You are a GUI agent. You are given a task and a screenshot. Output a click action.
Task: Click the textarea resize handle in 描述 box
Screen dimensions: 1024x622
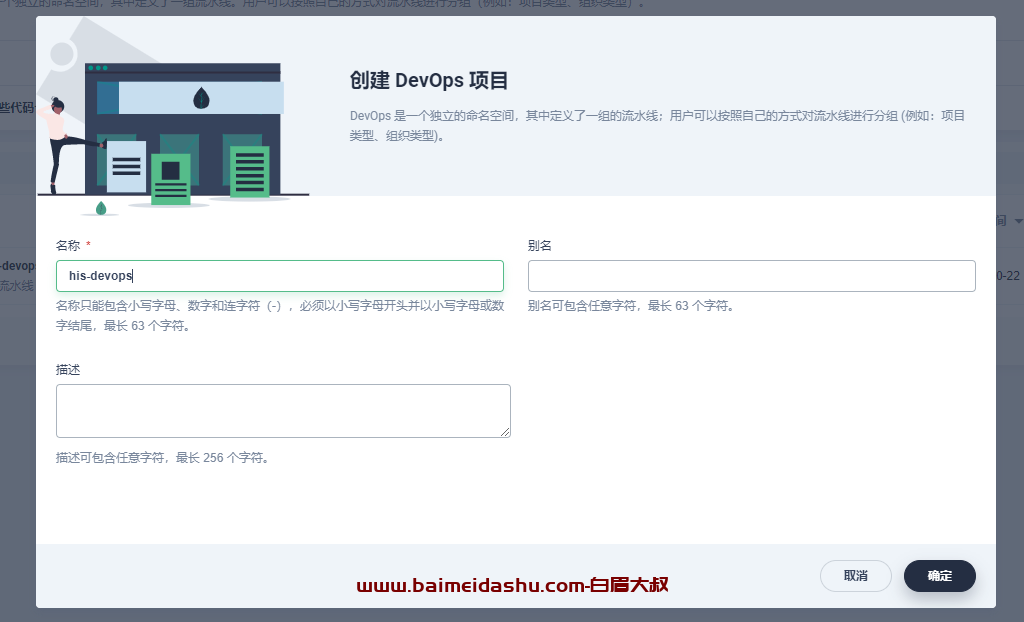[505, 433]
